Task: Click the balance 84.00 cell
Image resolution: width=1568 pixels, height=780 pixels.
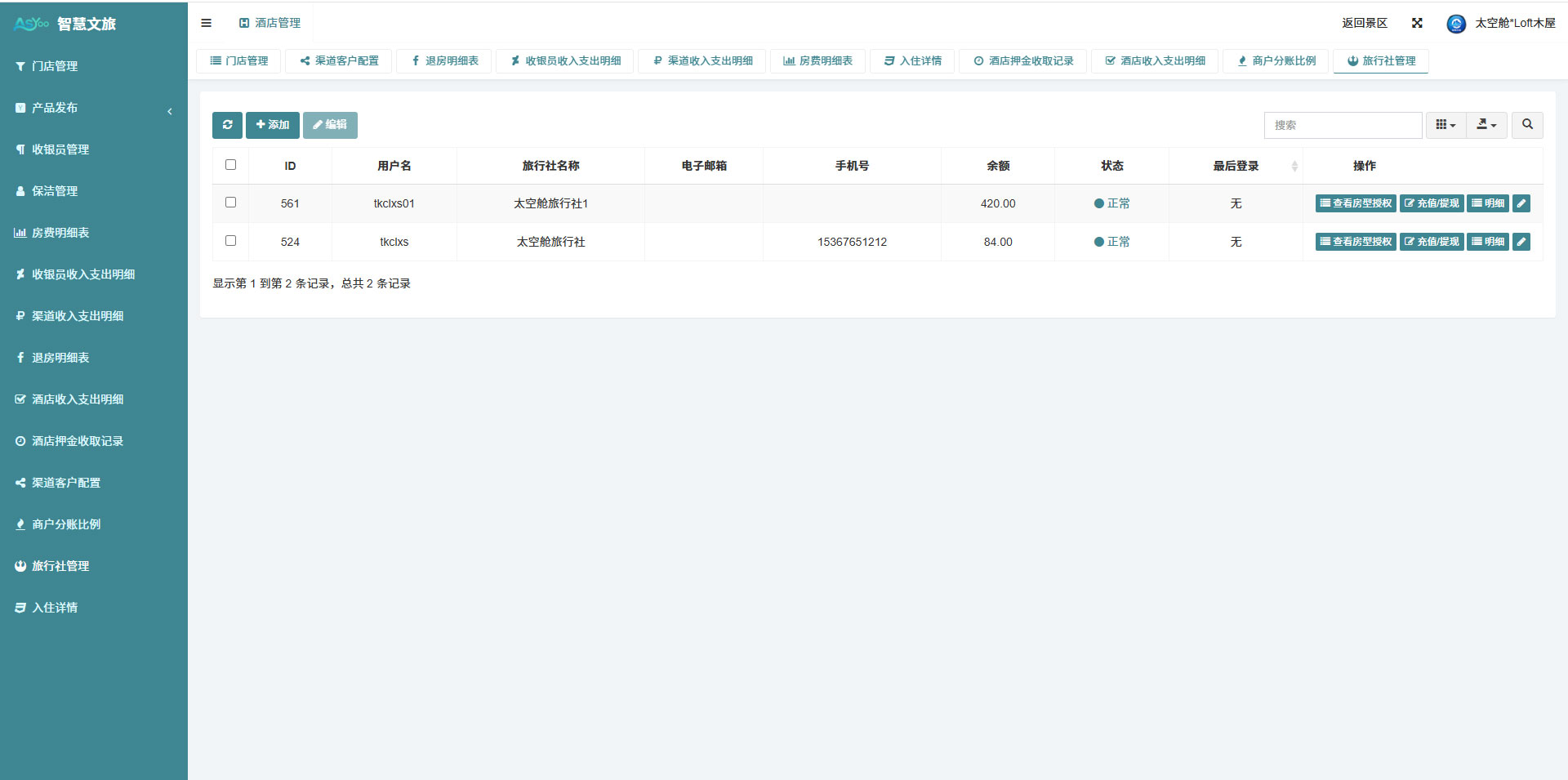Action: coord(998,242)
